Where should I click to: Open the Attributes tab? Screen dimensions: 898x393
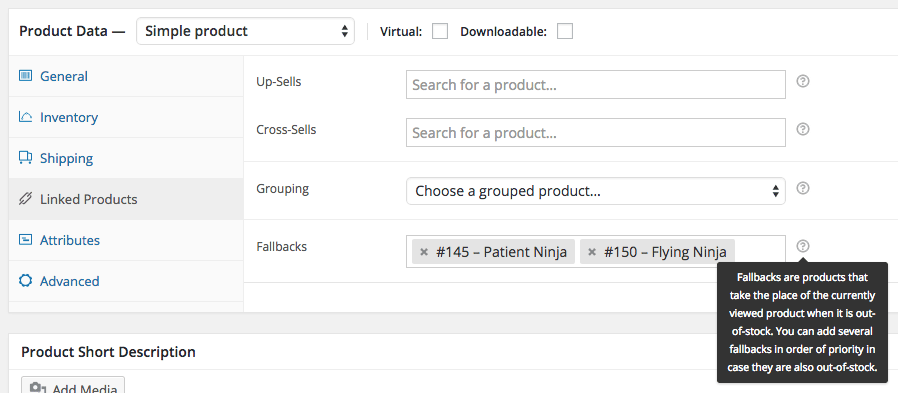pyautogui.click(x=126, y=240)
